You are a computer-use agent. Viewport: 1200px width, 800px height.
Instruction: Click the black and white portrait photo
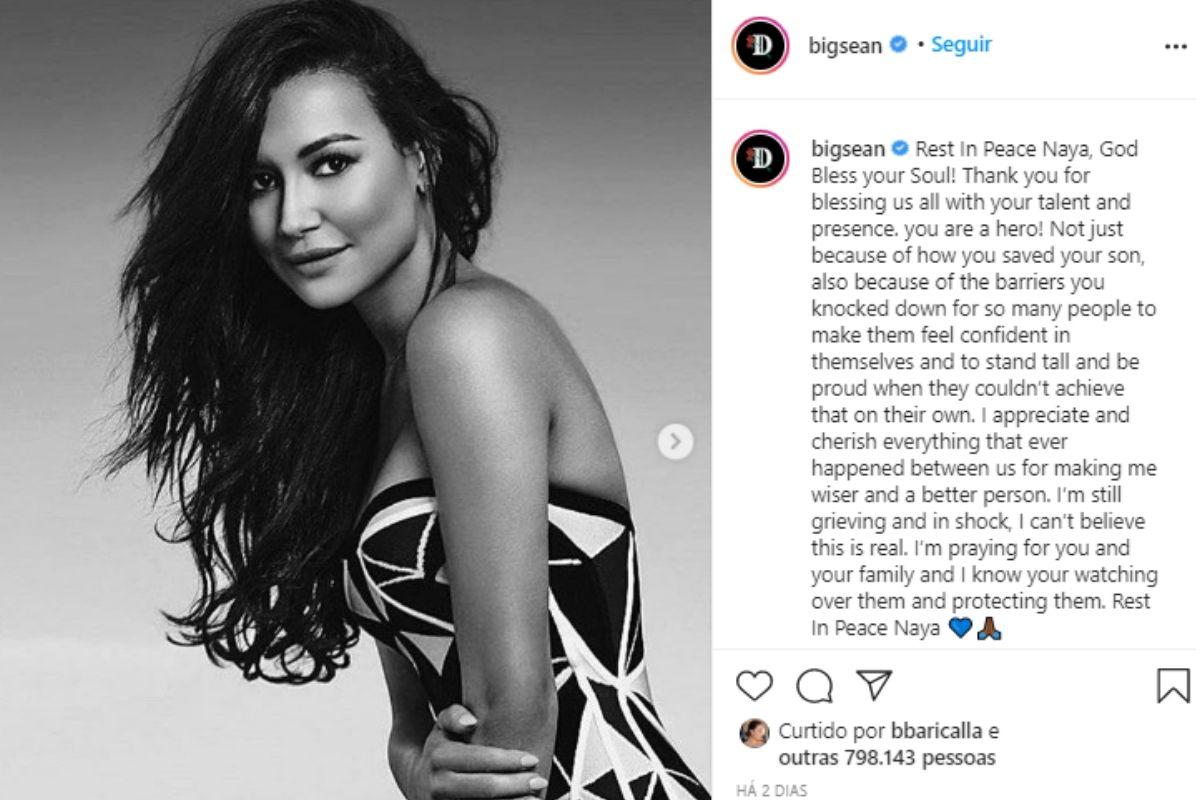[355, 400]
